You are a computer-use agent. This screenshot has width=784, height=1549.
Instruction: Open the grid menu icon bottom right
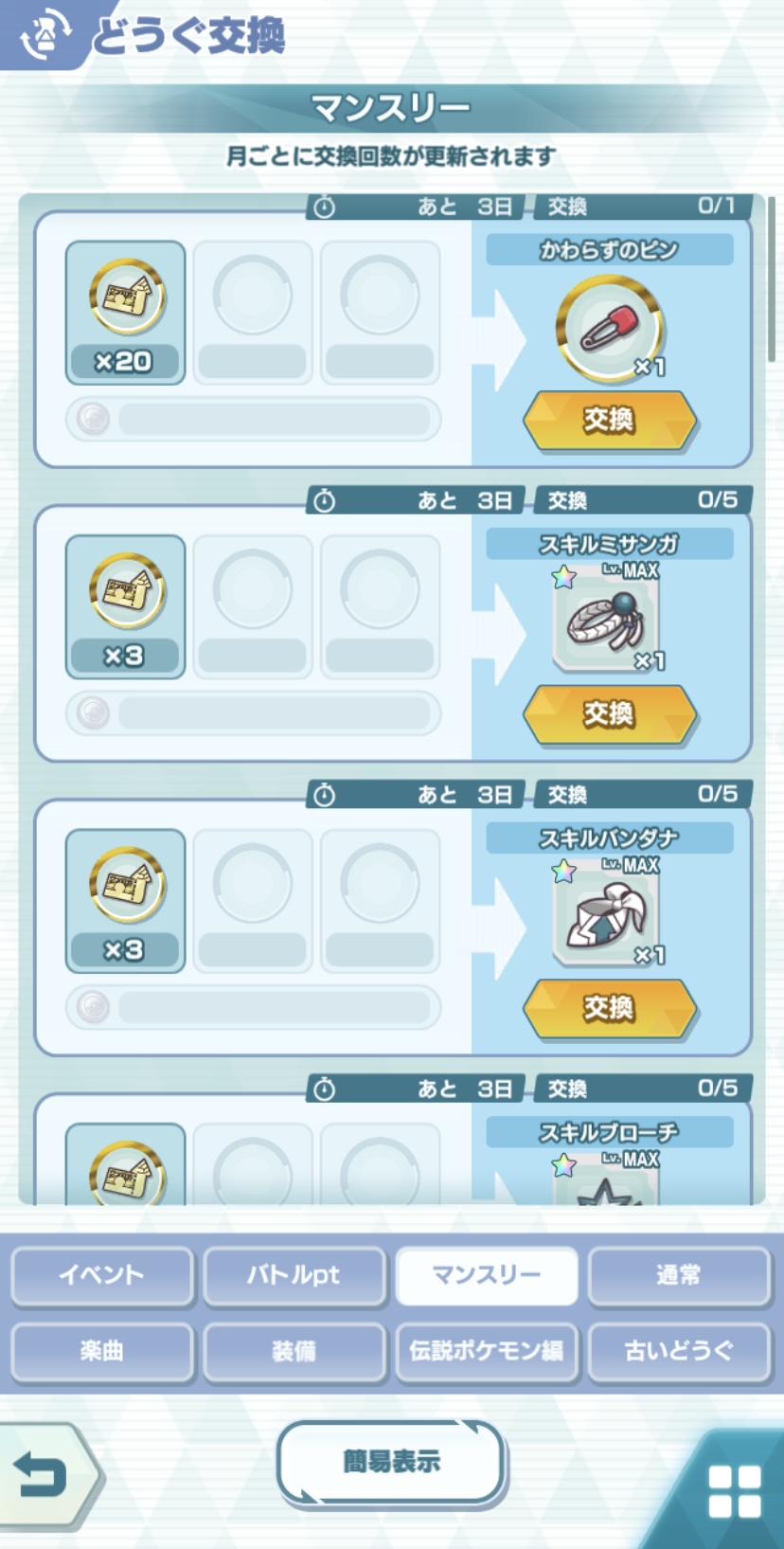click(735, 1491)
